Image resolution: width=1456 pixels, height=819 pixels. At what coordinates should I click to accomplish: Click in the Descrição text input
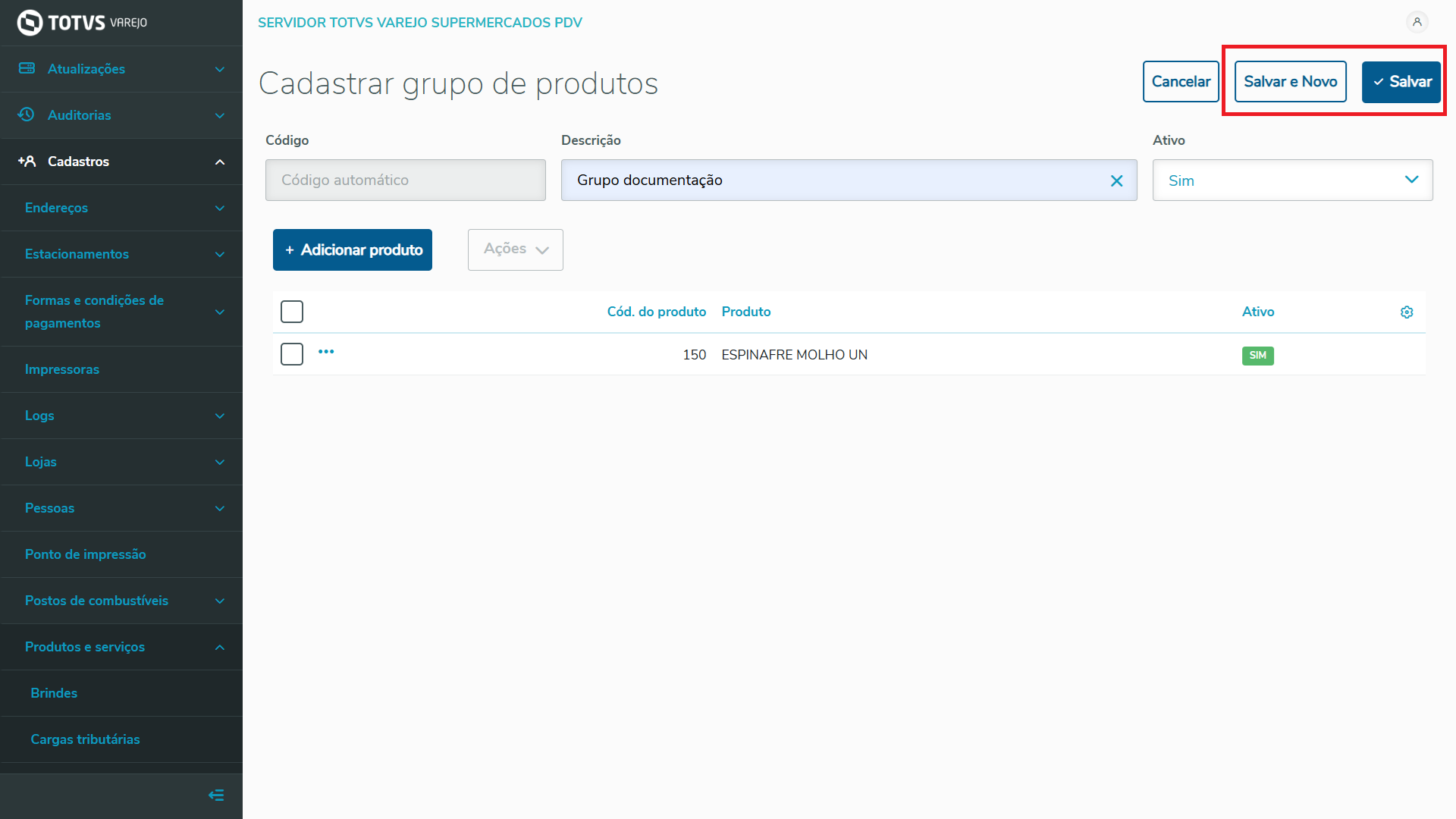(834, 180)
